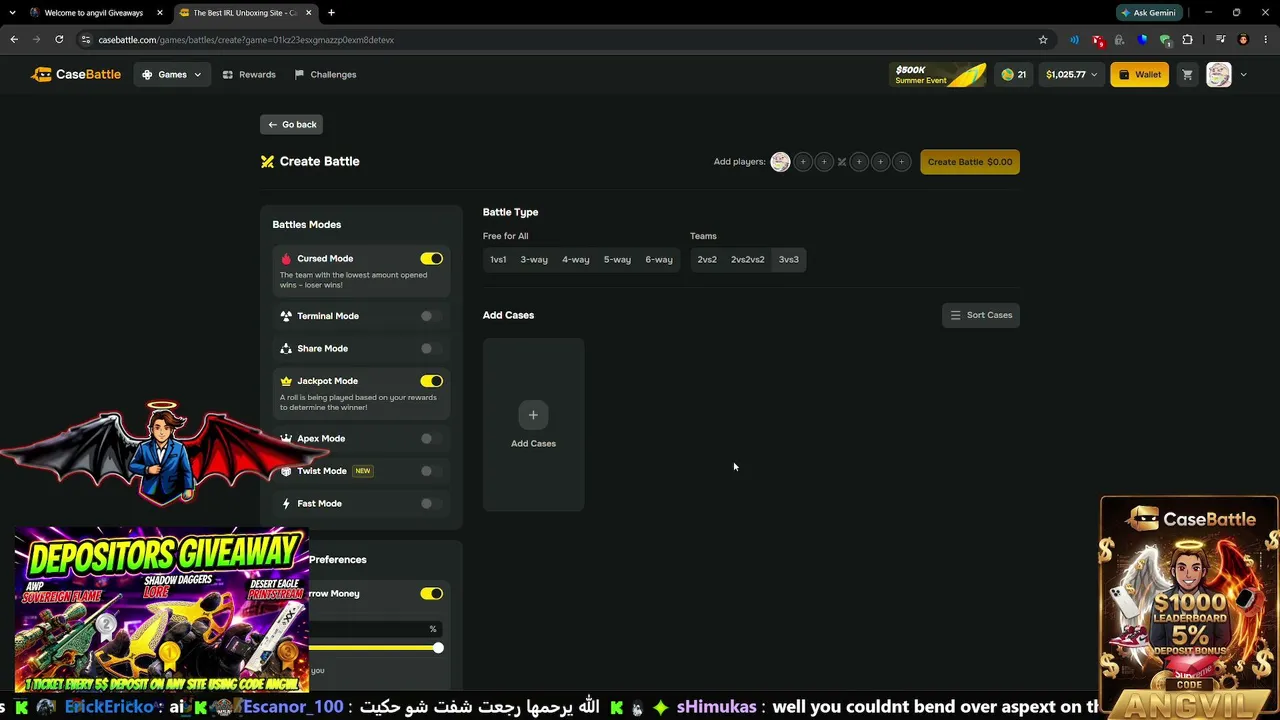The height and width of the screenshot is (720, 1280).
Task: Click the Go back button
Action: 291,124
